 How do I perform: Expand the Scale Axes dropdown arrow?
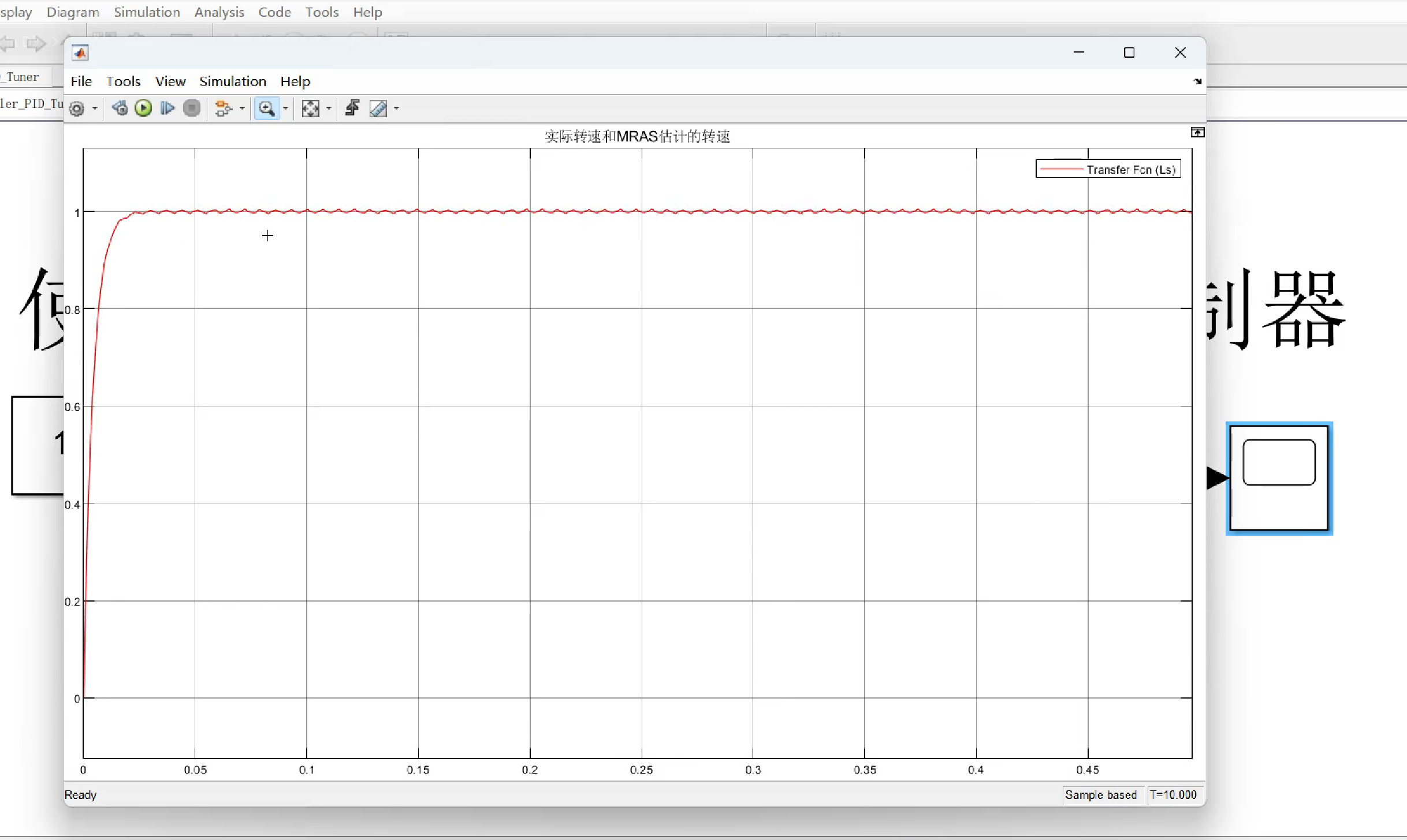click(x=329, y=109)
